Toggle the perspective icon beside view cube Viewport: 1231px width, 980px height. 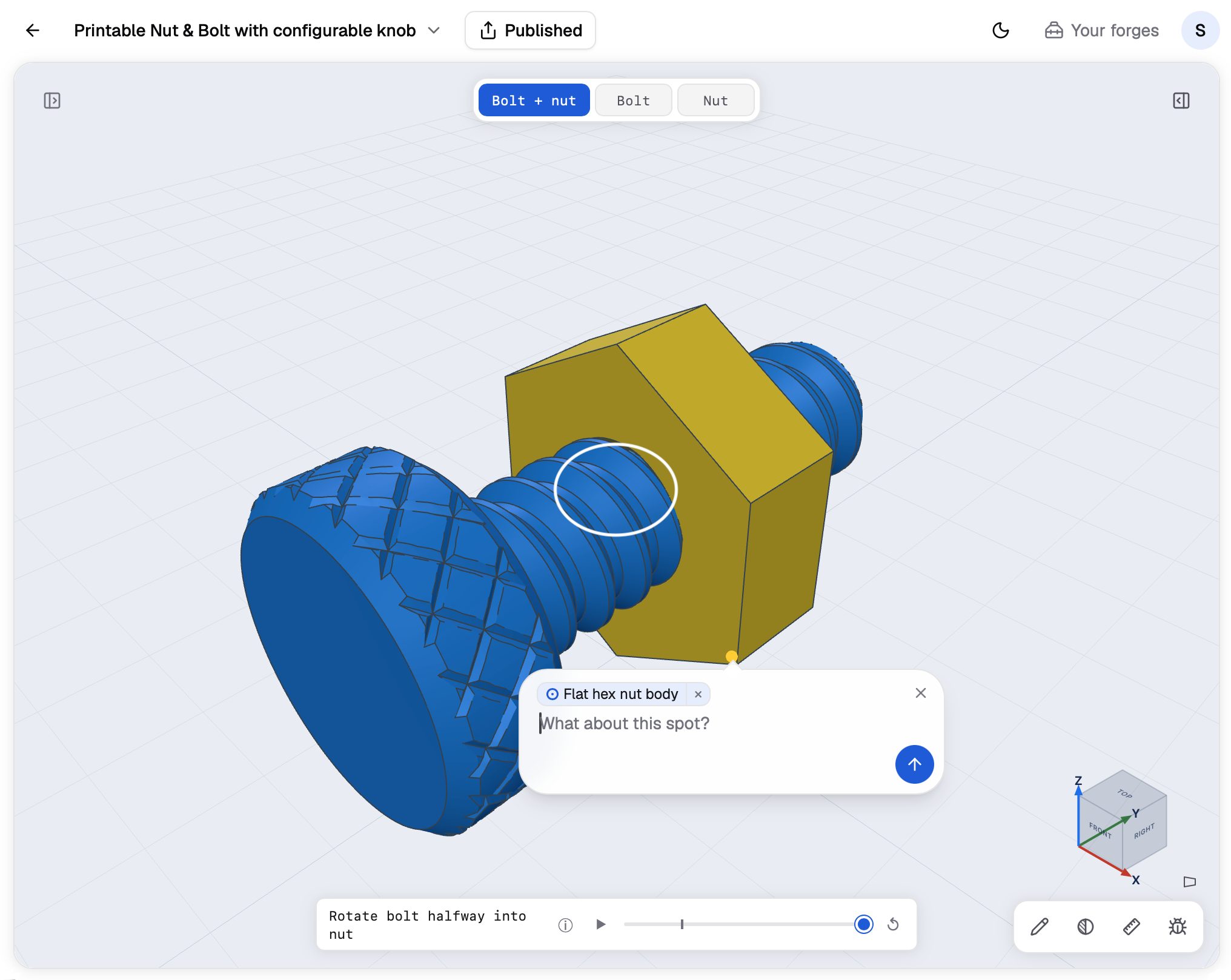click(1190, 882)
